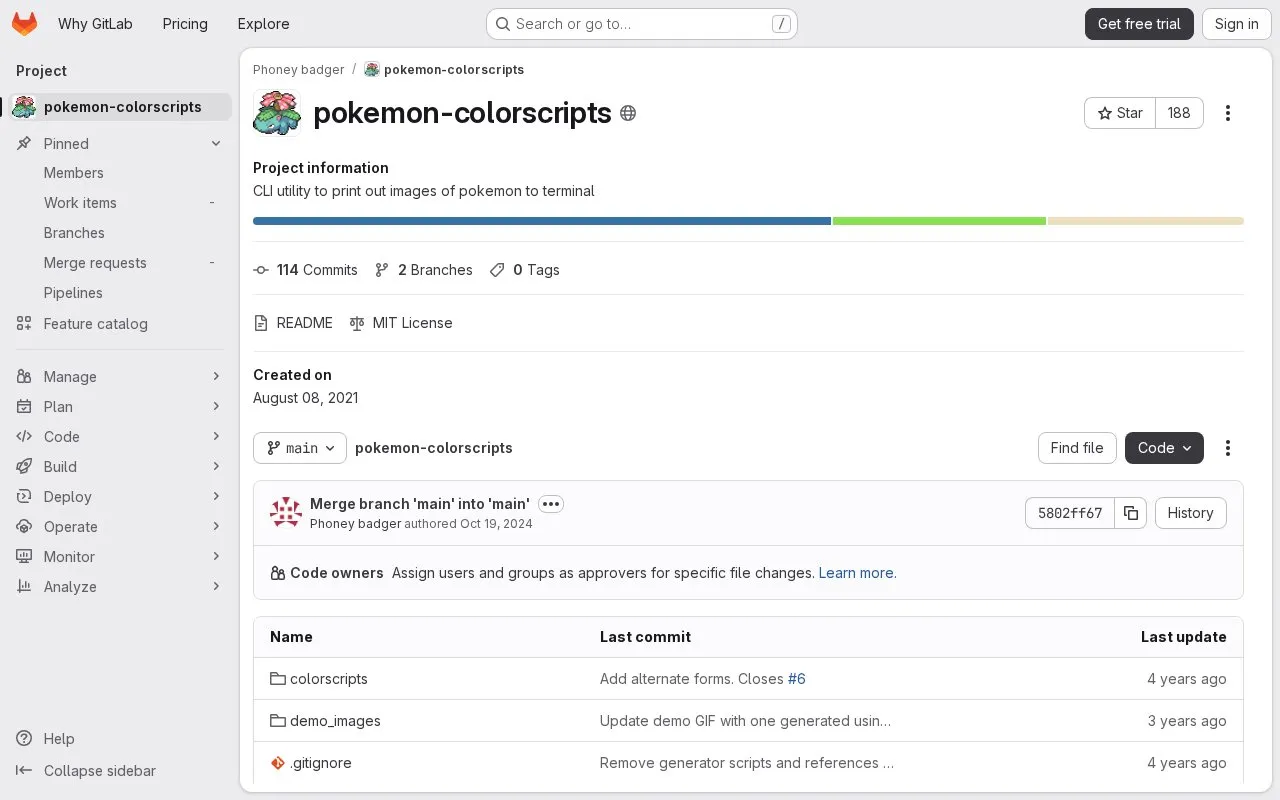Expand the Build section
Viewport: 1280px width, 800px height.
point(120,467)
